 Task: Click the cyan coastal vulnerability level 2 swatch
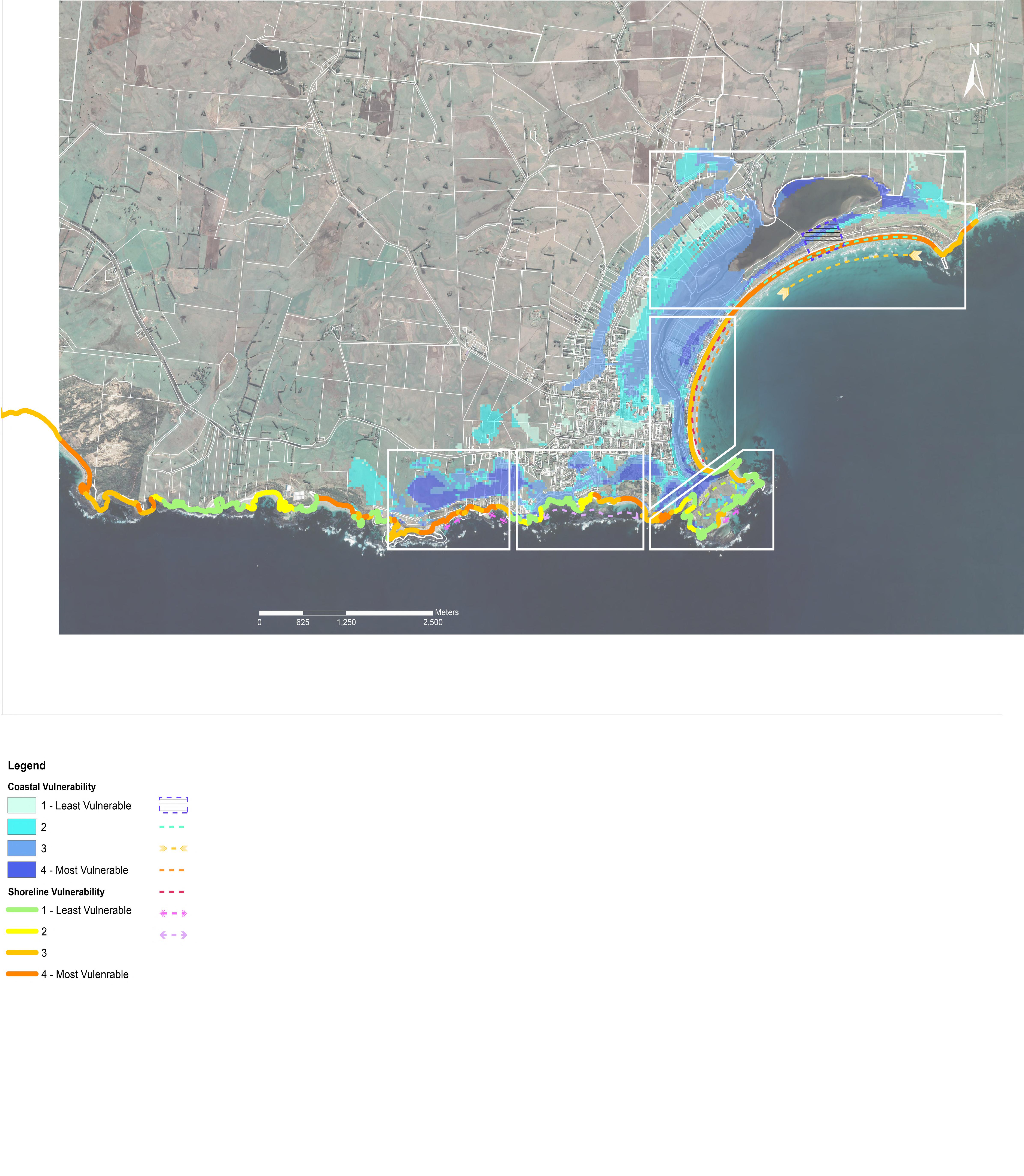pos(22,827)
